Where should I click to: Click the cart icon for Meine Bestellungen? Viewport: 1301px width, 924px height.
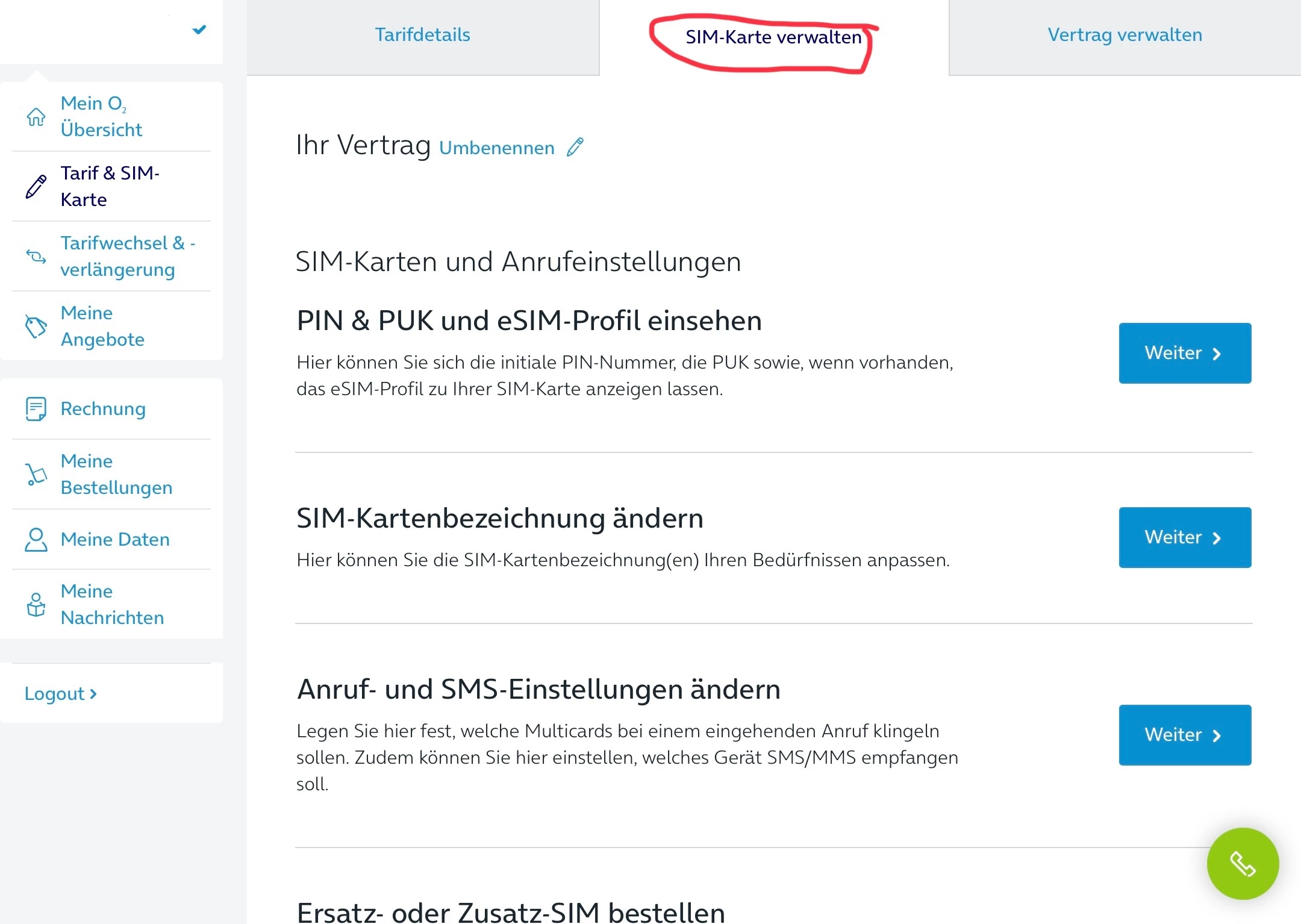(x=36, y=475)
